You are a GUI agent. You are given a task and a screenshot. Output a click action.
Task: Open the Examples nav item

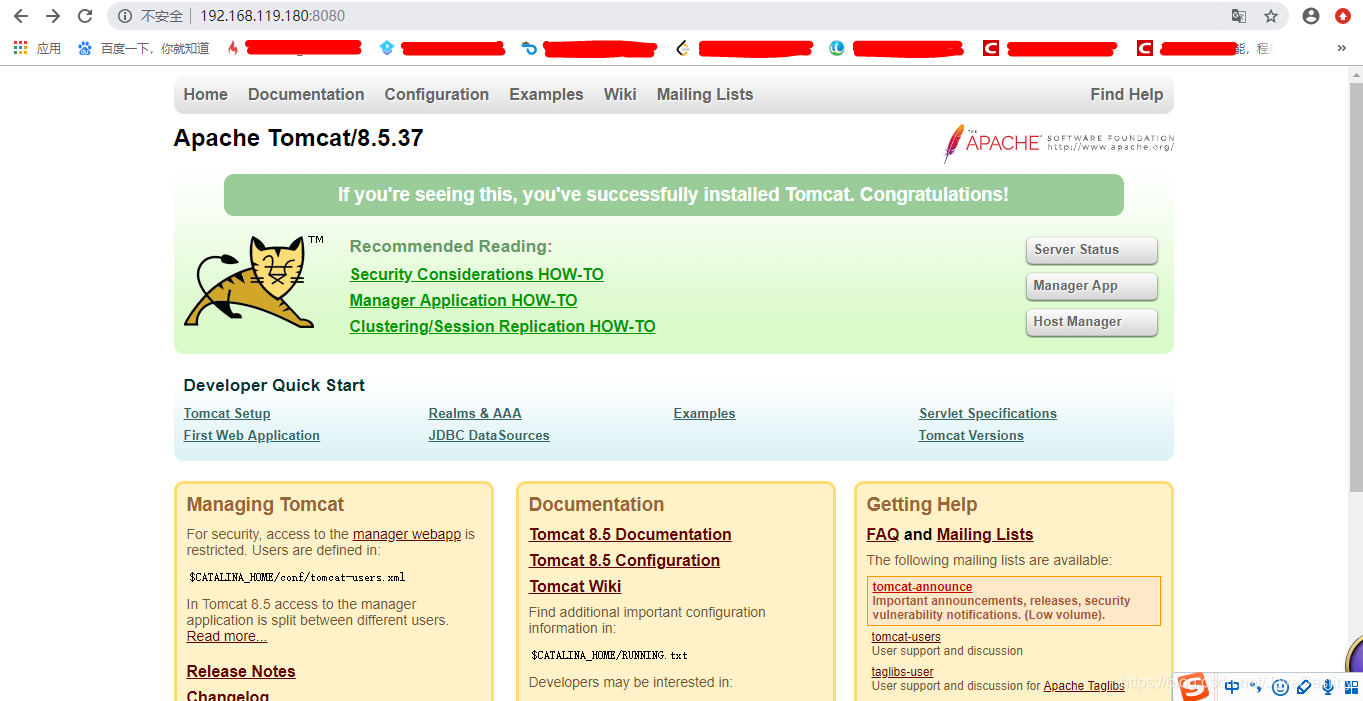coord(546,94)
